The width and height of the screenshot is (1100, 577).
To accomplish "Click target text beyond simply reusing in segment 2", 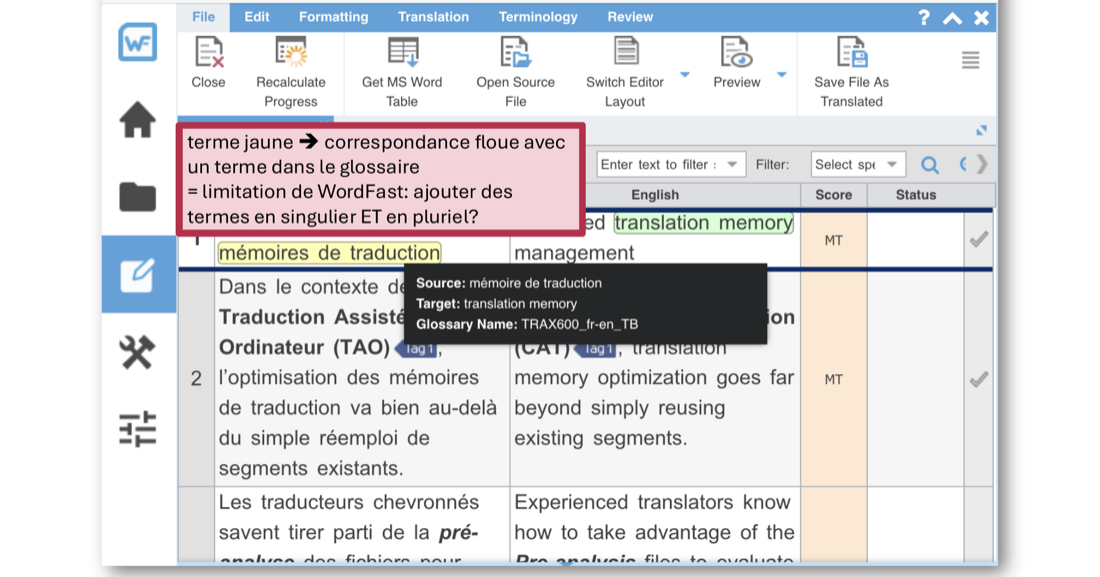I will click(619, 408).
